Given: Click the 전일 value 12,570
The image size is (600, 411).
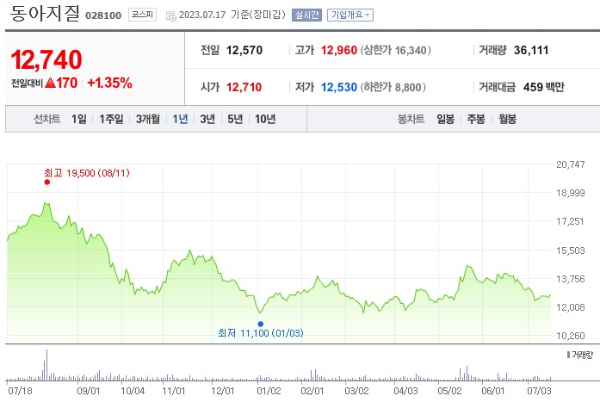Looking at the screenshot, I should pyautogui.click(x=244, y=50).
